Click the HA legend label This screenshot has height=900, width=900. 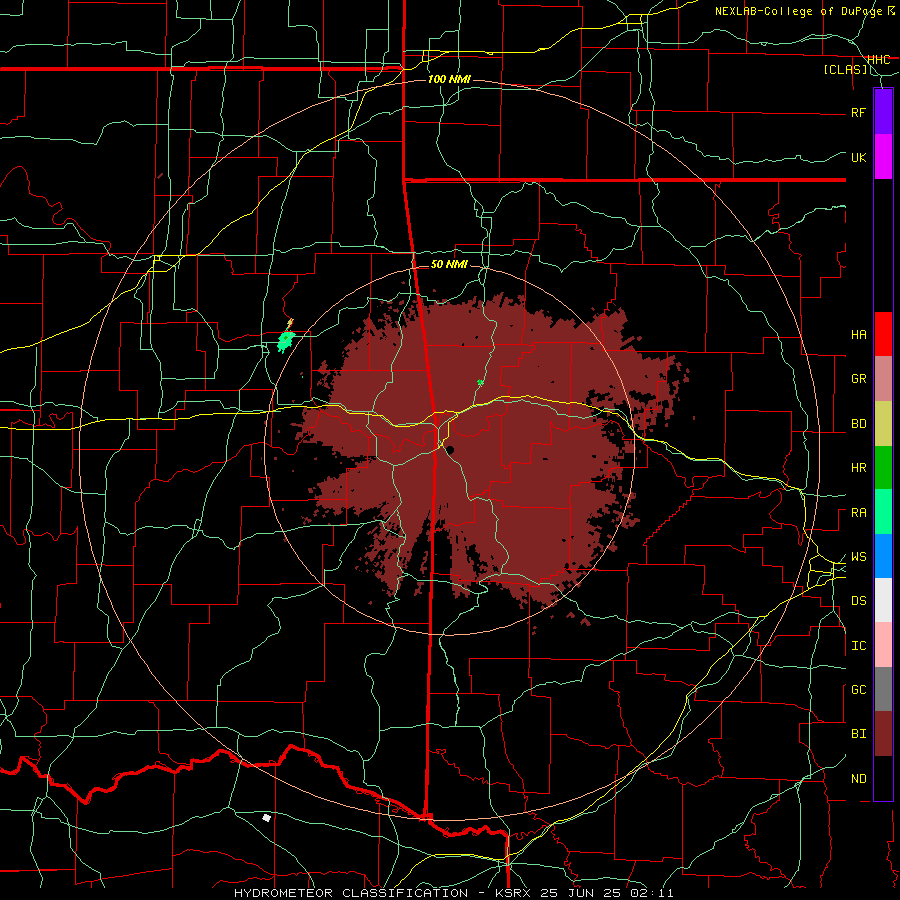point(858,334)
